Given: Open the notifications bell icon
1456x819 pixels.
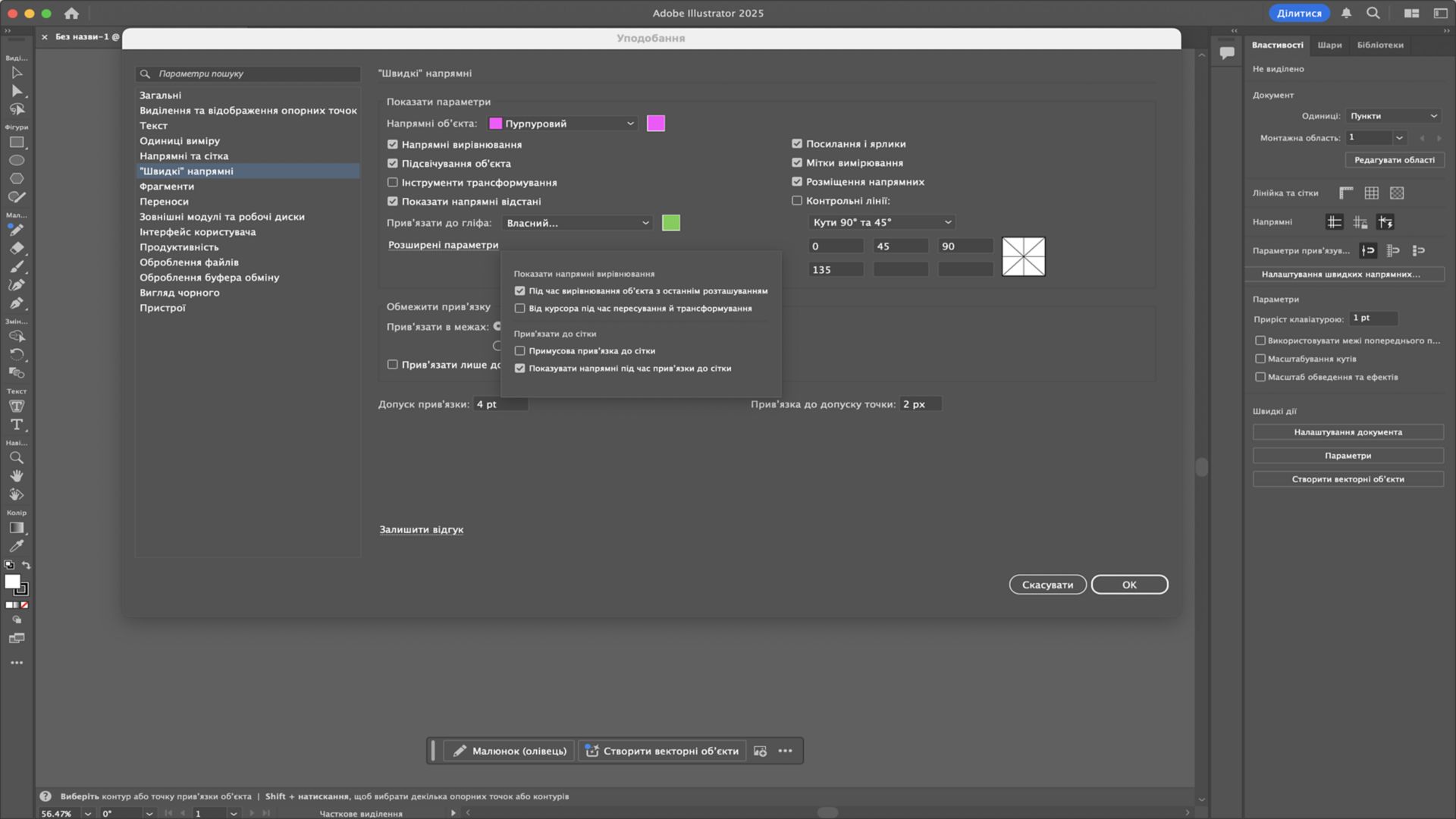Looking at the screenshot, I should pos(1346,13).
